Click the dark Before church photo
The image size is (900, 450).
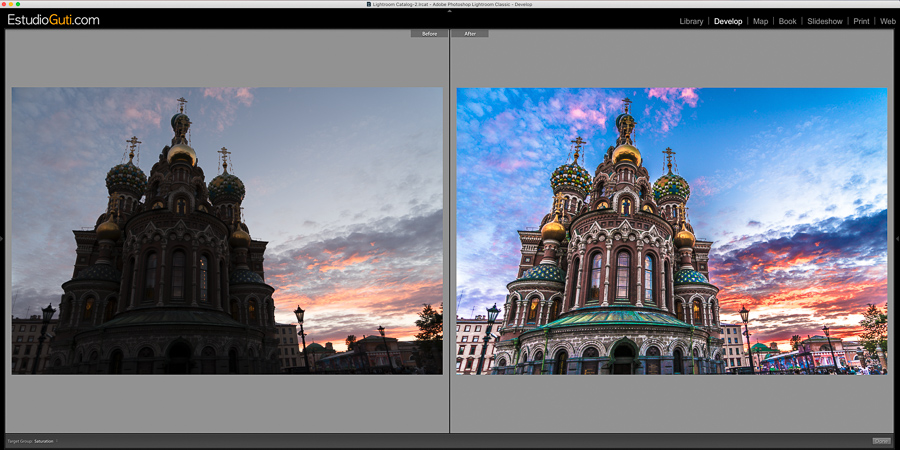[x=227, y=231]
